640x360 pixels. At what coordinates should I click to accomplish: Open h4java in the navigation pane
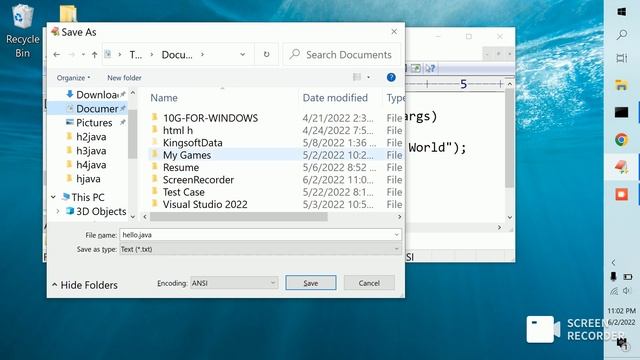pos(91,164)
